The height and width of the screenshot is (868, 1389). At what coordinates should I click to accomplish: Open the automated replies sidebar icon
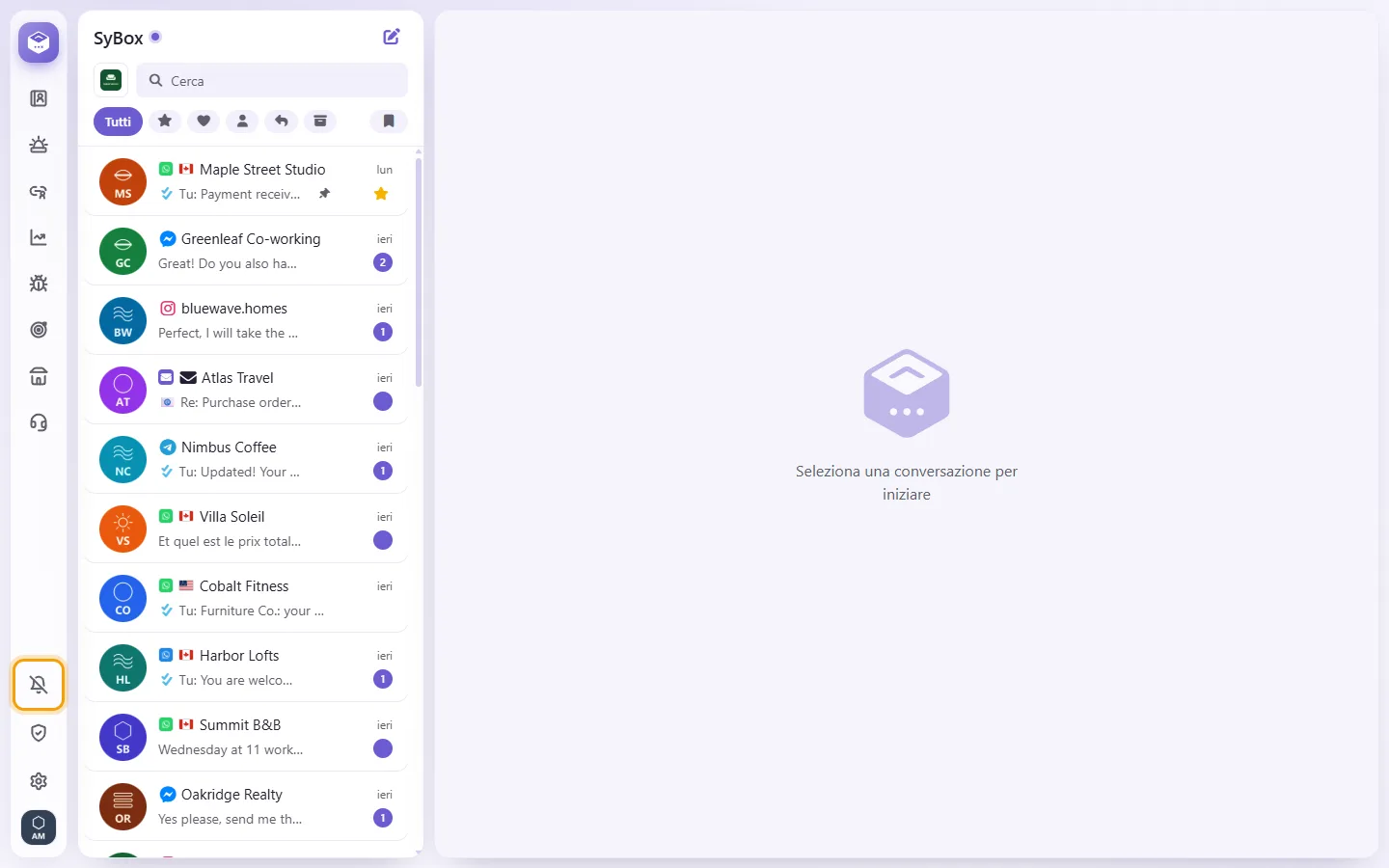pyautogui.click(x=39, y=191)
